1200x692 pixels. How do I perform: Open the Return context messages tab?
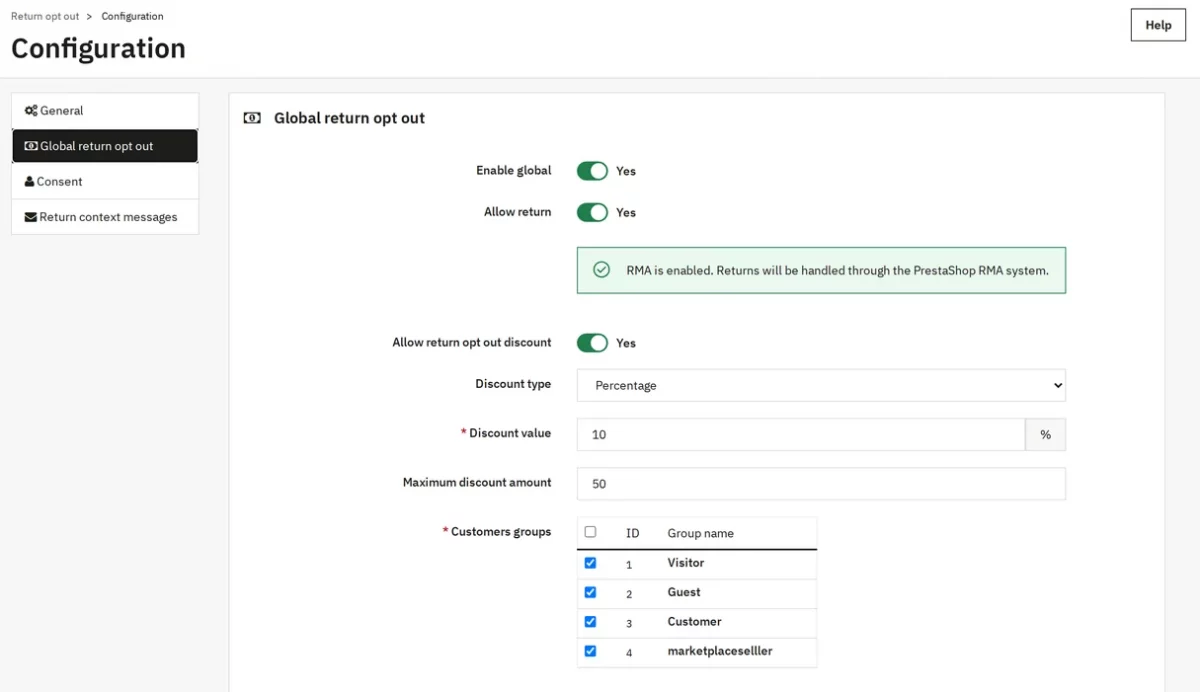tap(105, 217)
